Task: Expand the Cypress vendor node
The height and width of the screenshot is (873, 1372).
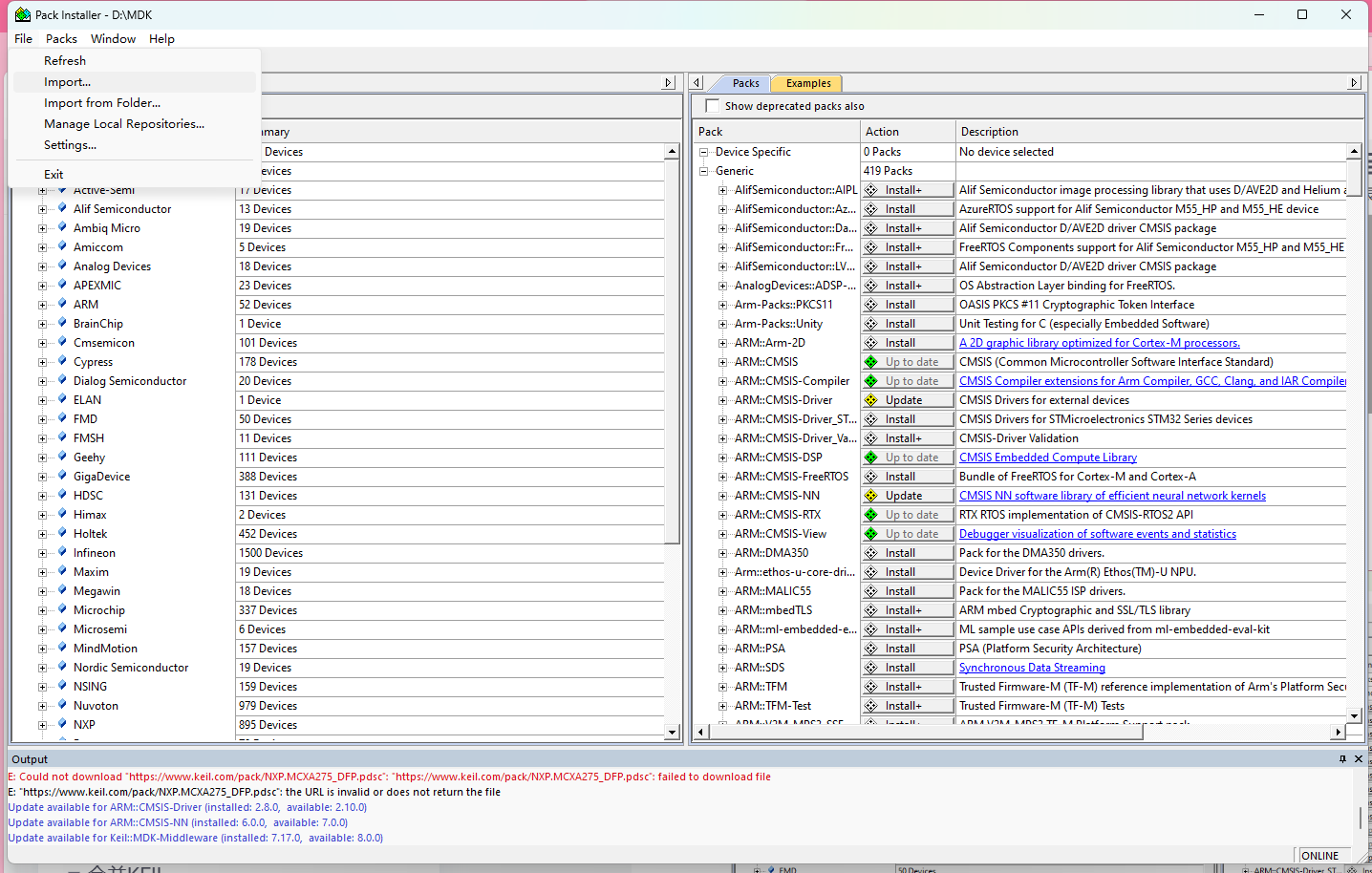Action: point(42,362)
